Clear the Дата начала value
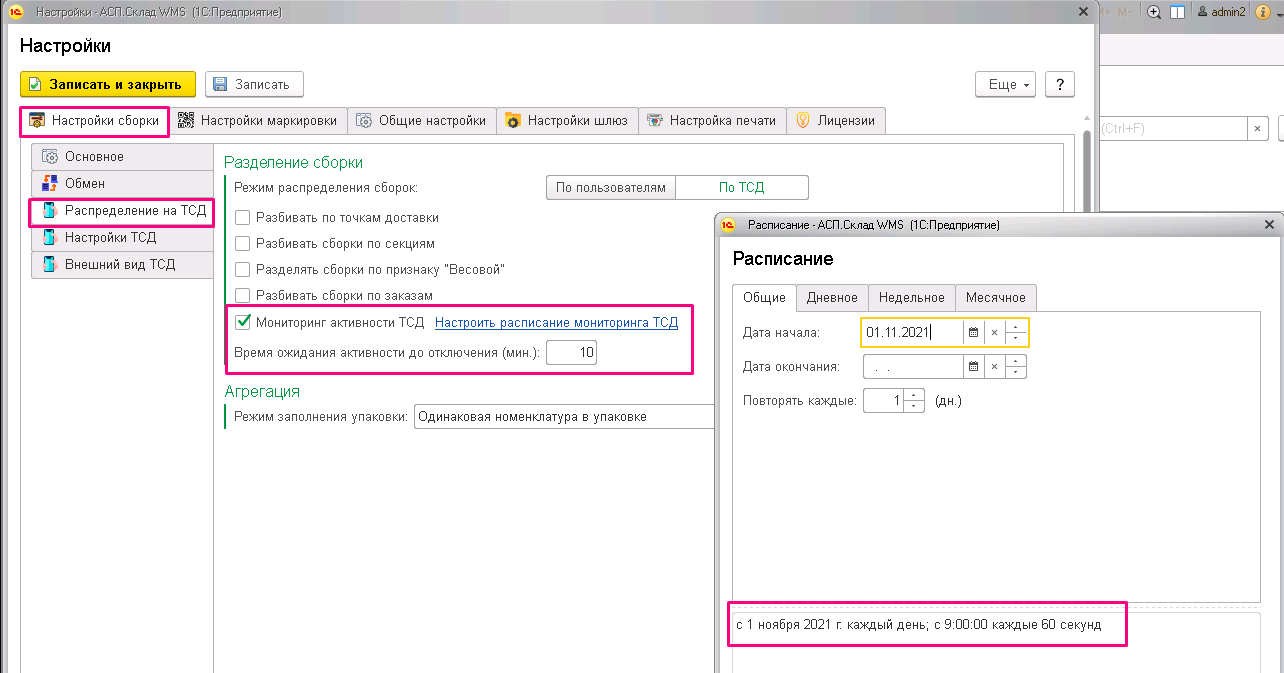The image size is (1284, 673). point(994,332)
